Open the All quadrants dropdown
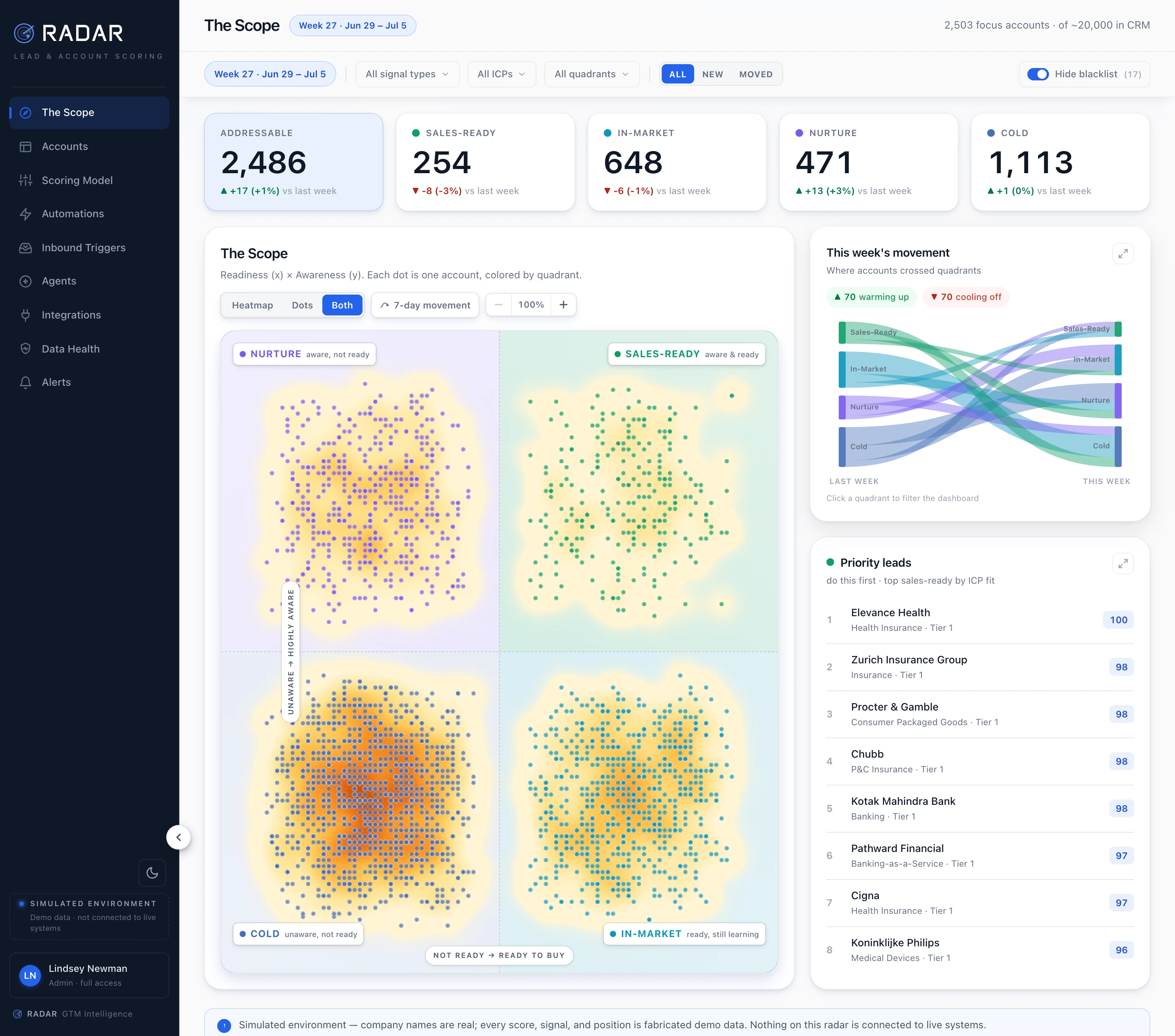 click(591, 74)
